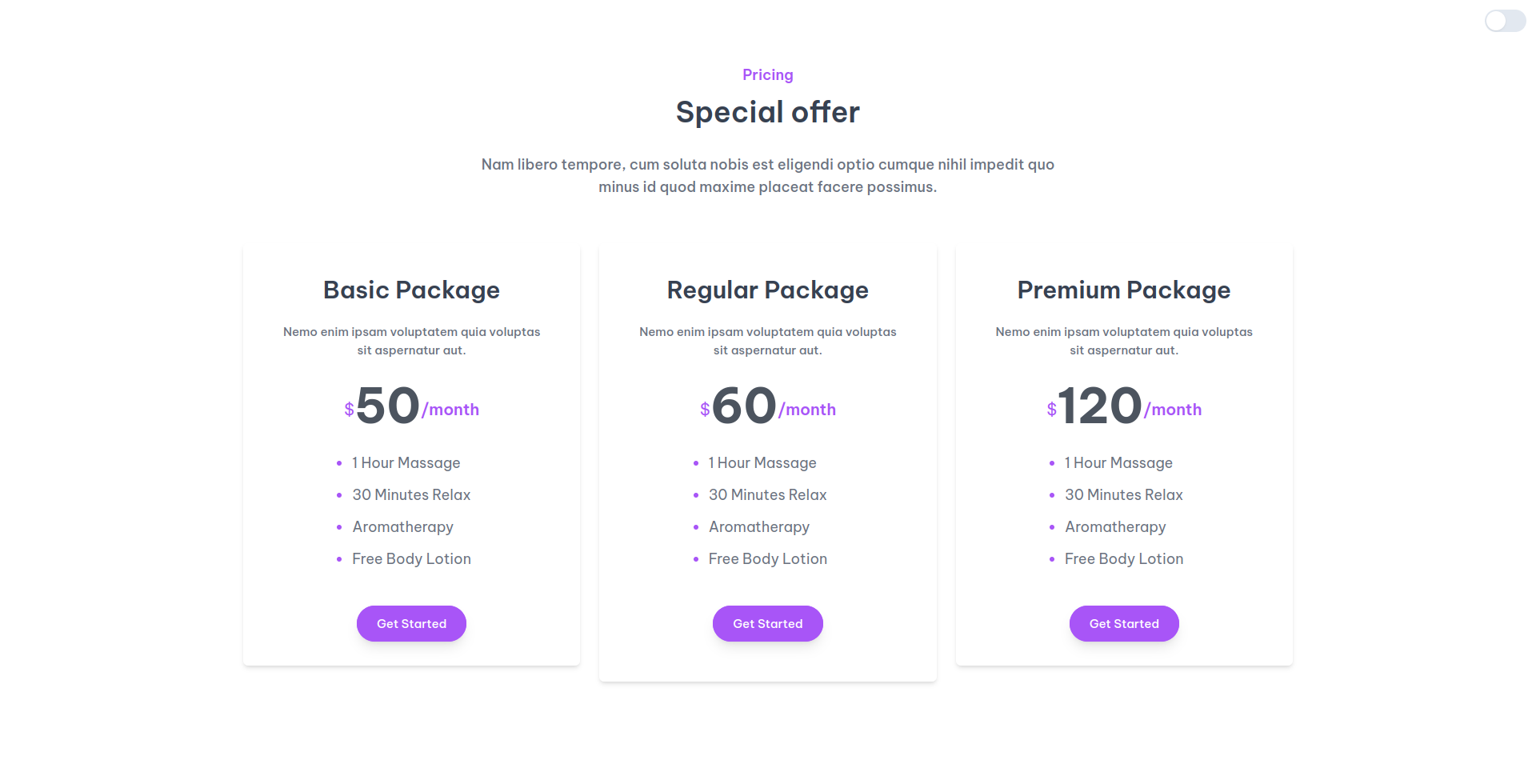Click 1 Hour Massage in Premium Package
This screenshot has height=784, width=1536.
[x=1118, y=462]
